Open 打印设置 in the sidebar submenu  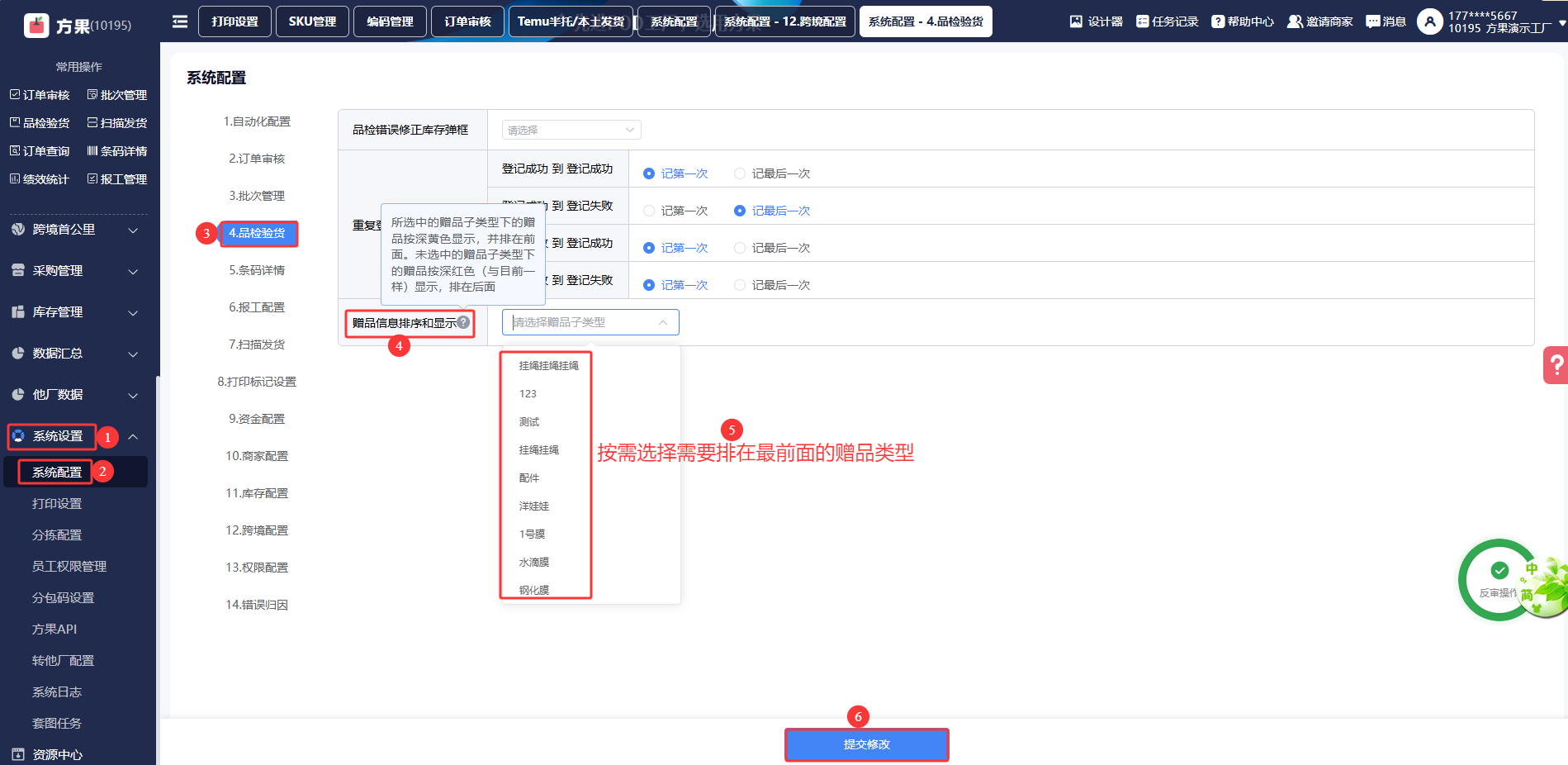tap(57, 503)
